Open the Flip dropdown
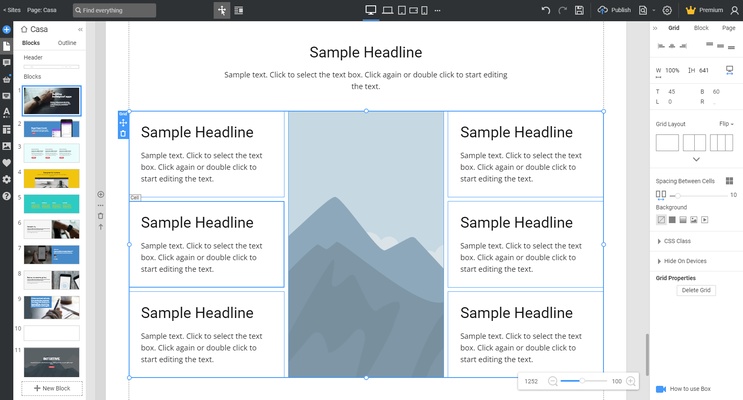 pos(726,124)
